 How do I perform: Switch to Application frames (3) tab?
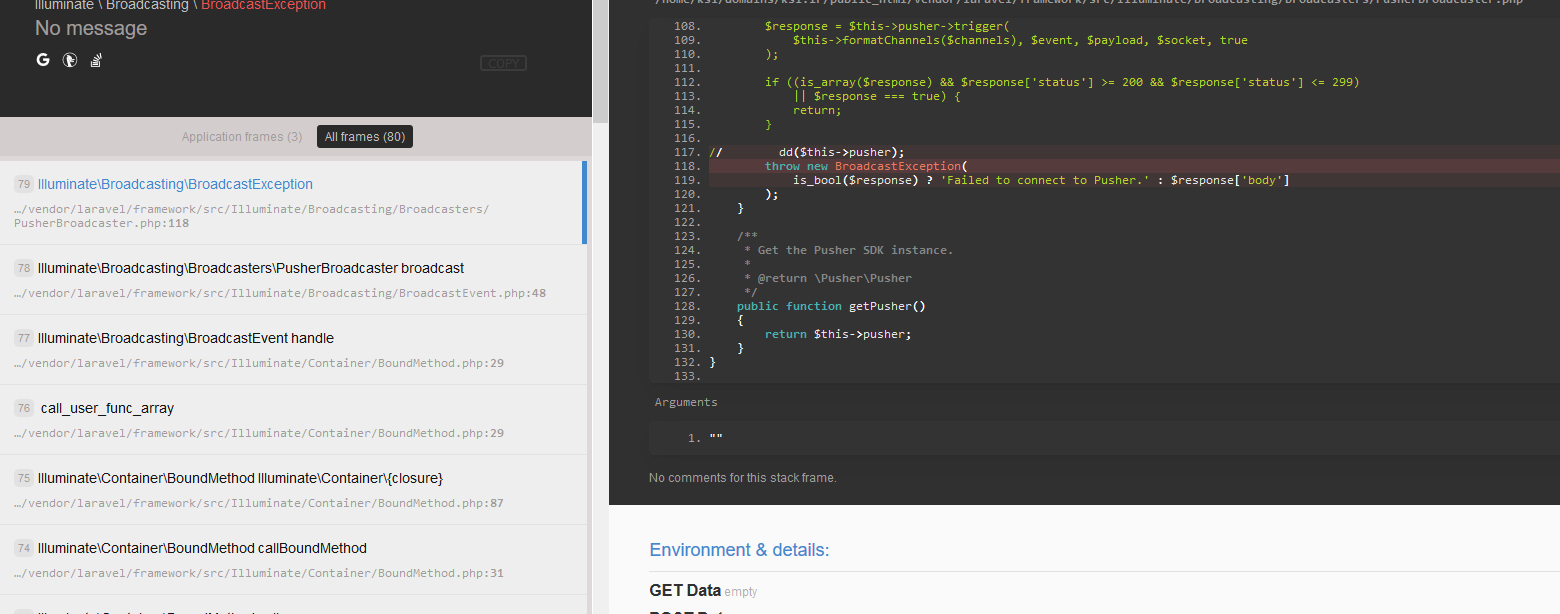pyautogui.click(x=242, y=137)
